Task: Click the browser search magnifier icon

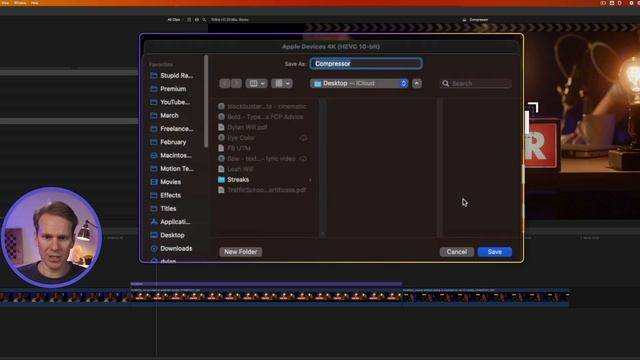Action: click(x=204, y=20)
